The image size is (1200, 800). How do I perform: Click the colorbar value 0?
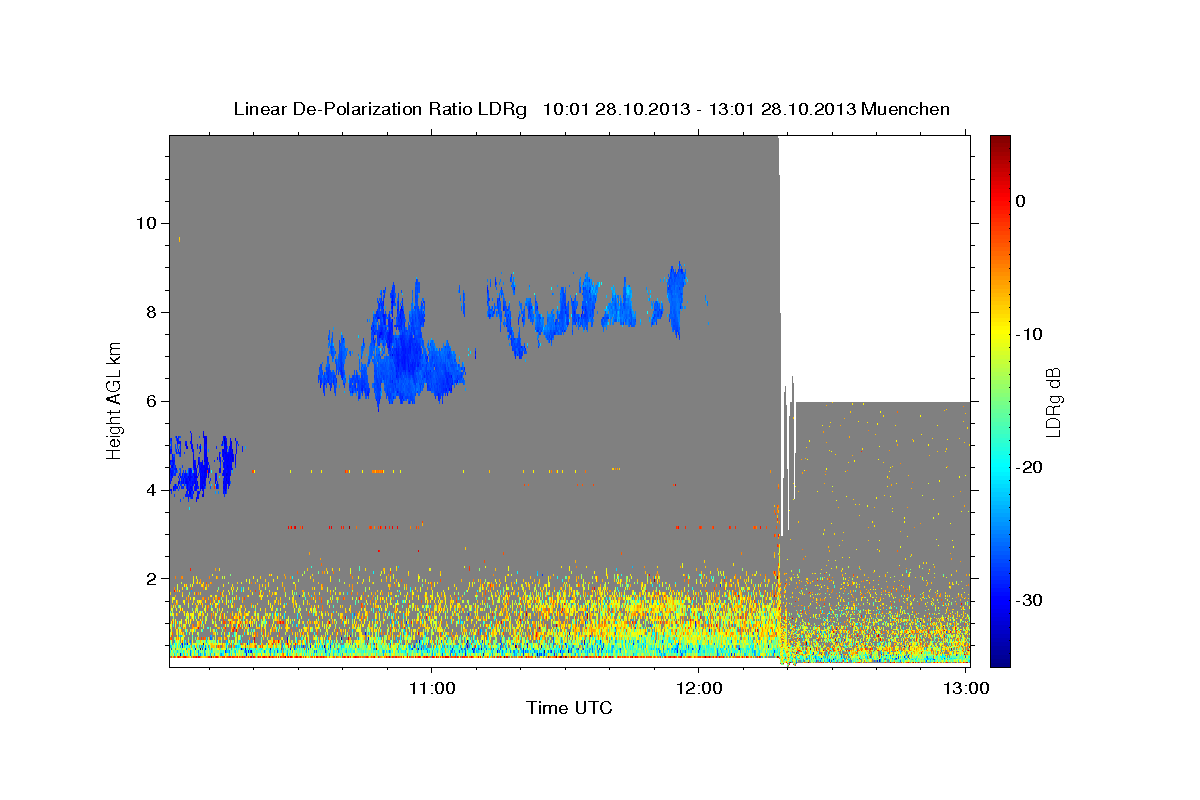(1021, 201)
